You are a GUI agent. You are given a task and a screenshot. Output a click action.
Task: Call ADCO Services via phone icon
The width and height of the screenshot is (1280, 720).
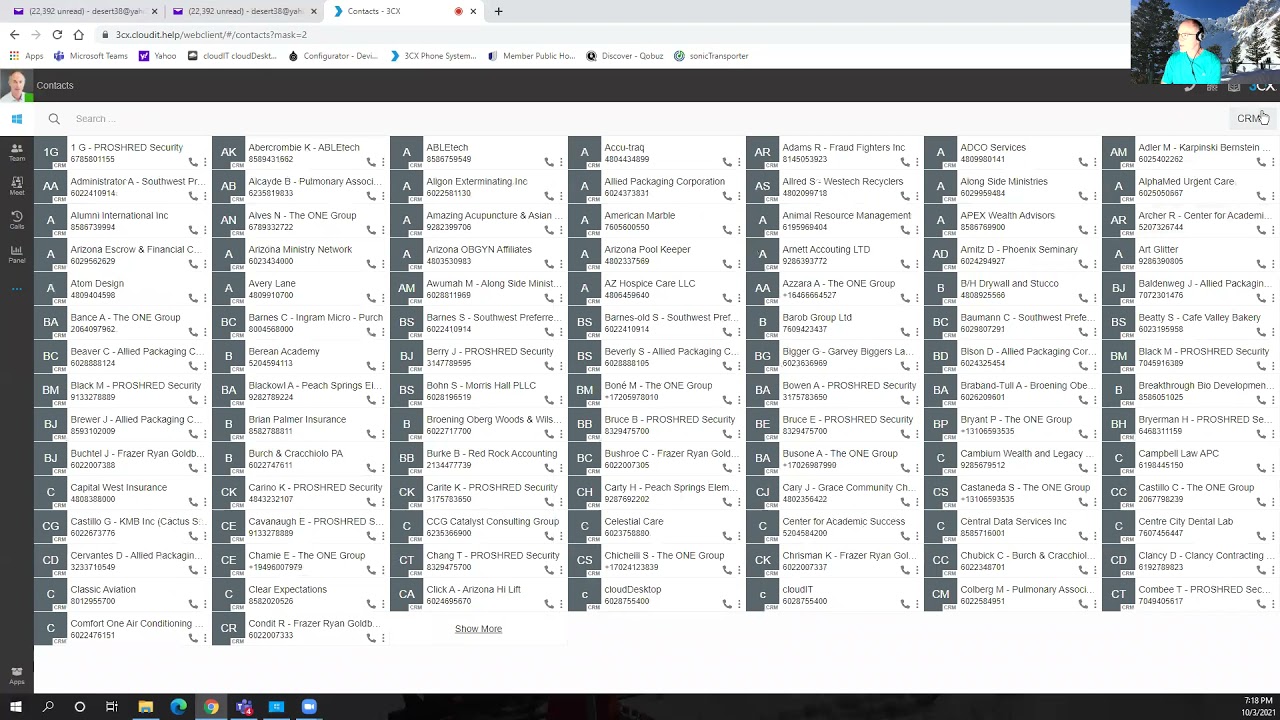click(x=1083, y=162)
